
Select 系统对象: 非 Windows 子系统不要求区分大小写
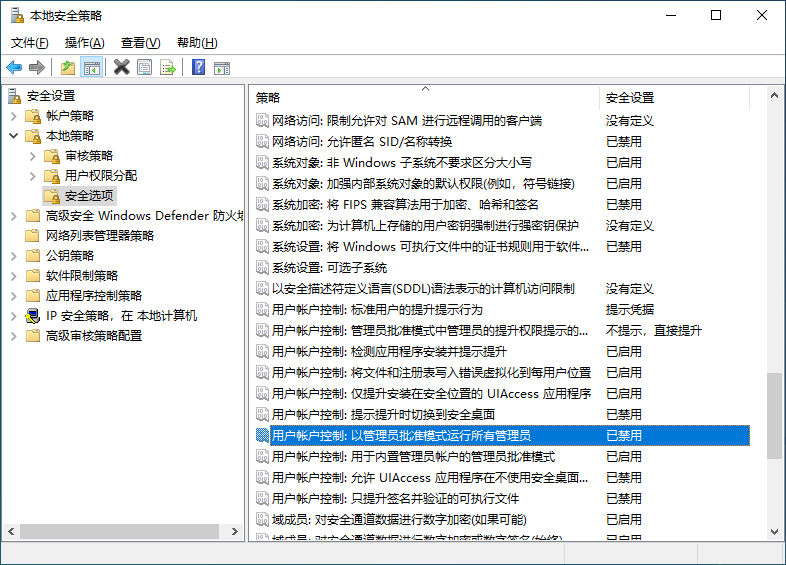tap(503, 162)
